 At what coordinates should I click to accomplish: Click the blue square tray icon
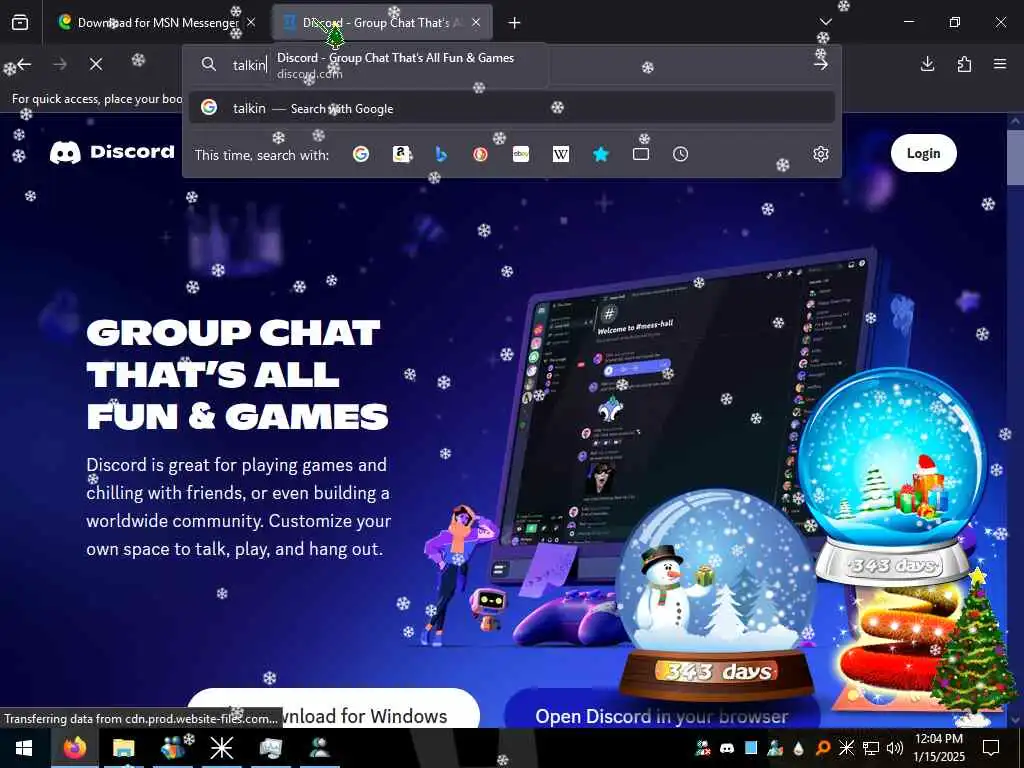751,748
